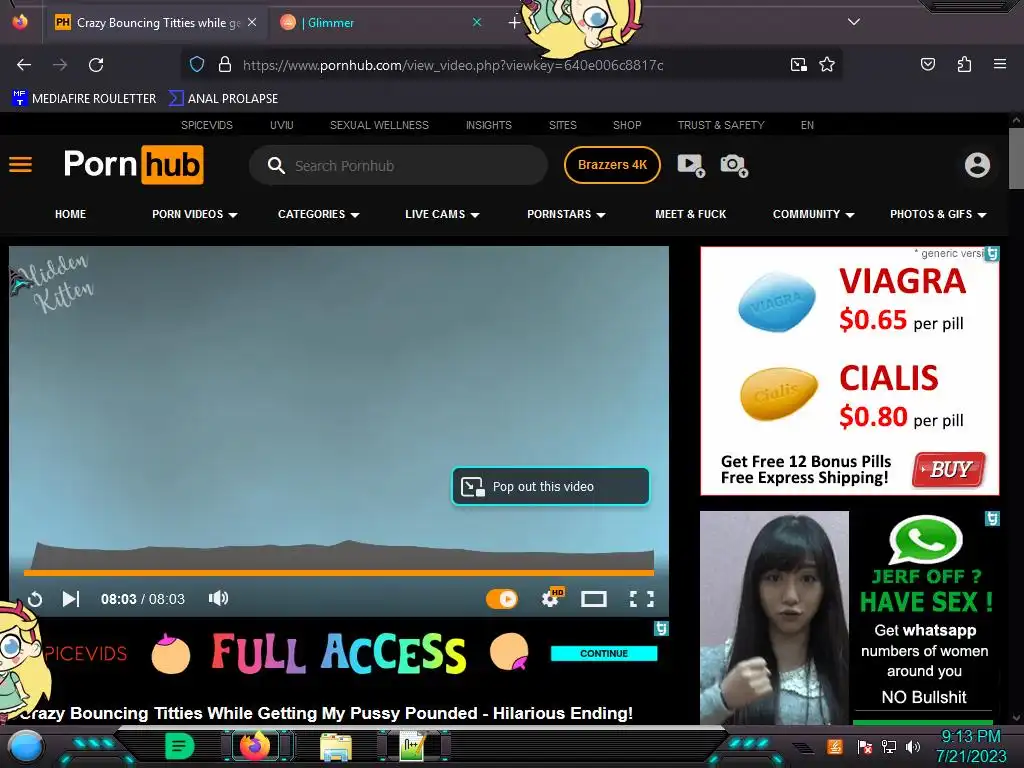Click the search magnifier icon
Viewport: 1024px width, 768px height.
point(276,165)
